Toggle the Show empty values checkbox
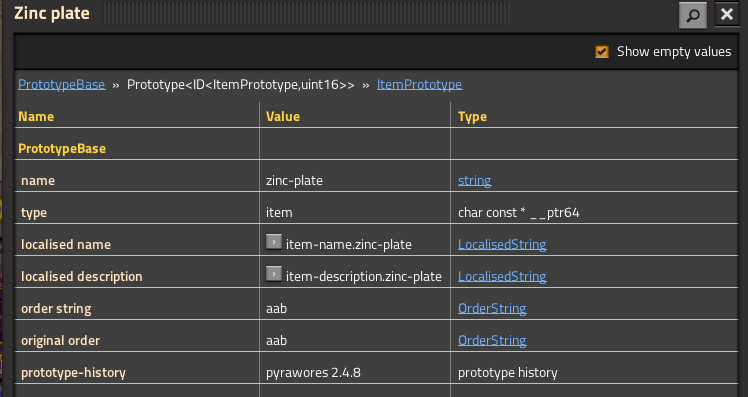Image resolution: width=748 pixels, height=397 pixels. [602, 52]
